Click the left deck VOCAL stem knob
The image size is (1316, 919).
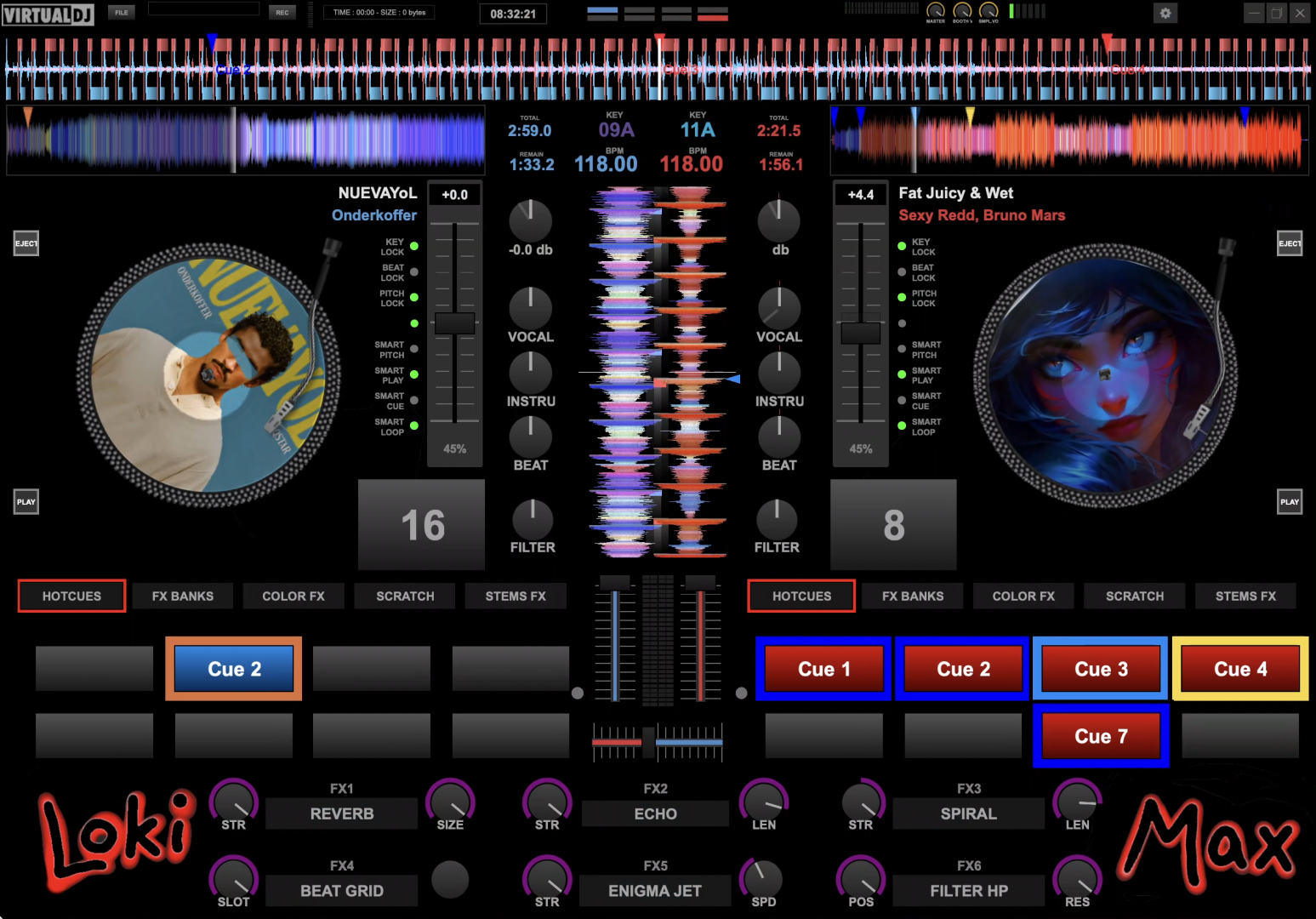[531, 308]
